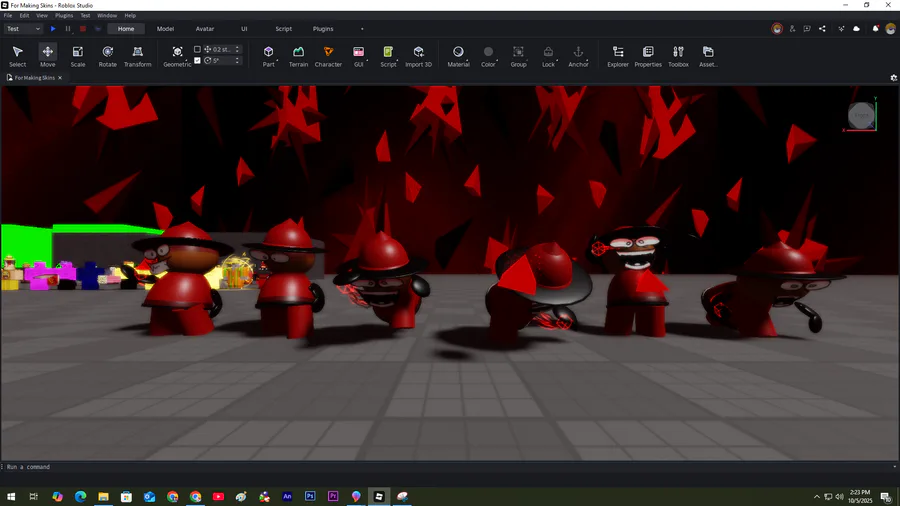Open the user account avatar
Image resolution: width=900 pixels, height=506 pixels.
[890, 29]
